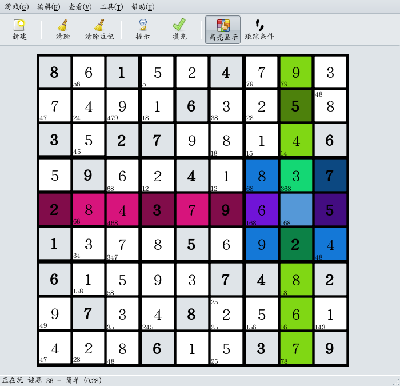Select the bold 3 in the bottom row
Viewport: 400px width, 386px height.
(262, 348)
